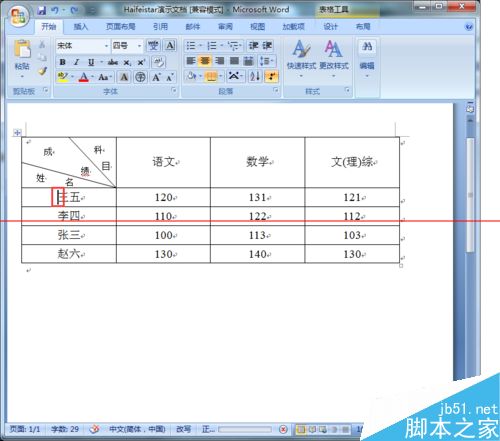Apply character border button
Viewport: 500px width, 441px height.
(x=170, y=45)
